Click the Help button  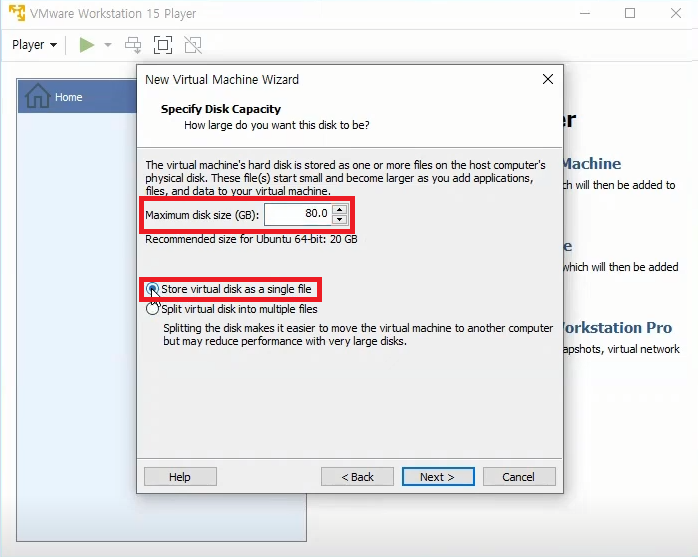[180, 477]
